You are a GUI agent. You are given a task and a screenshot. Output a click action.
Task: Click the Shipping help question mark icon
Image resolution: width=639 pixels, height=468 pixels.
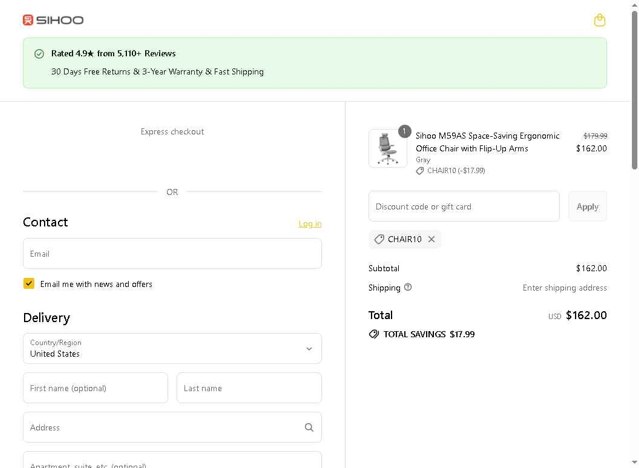[x=408, y=287]
